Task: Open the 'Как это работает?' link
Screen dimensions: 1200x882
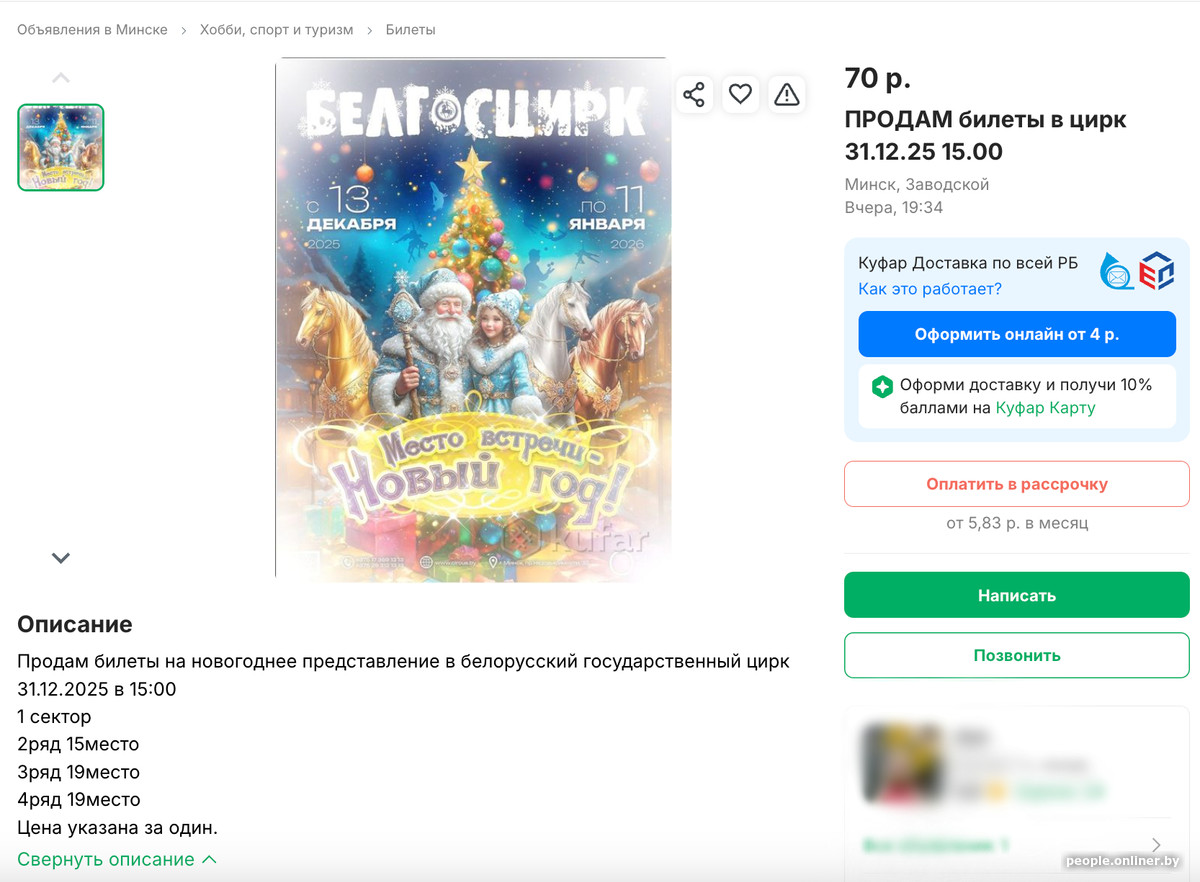Action: coord(929,289)
